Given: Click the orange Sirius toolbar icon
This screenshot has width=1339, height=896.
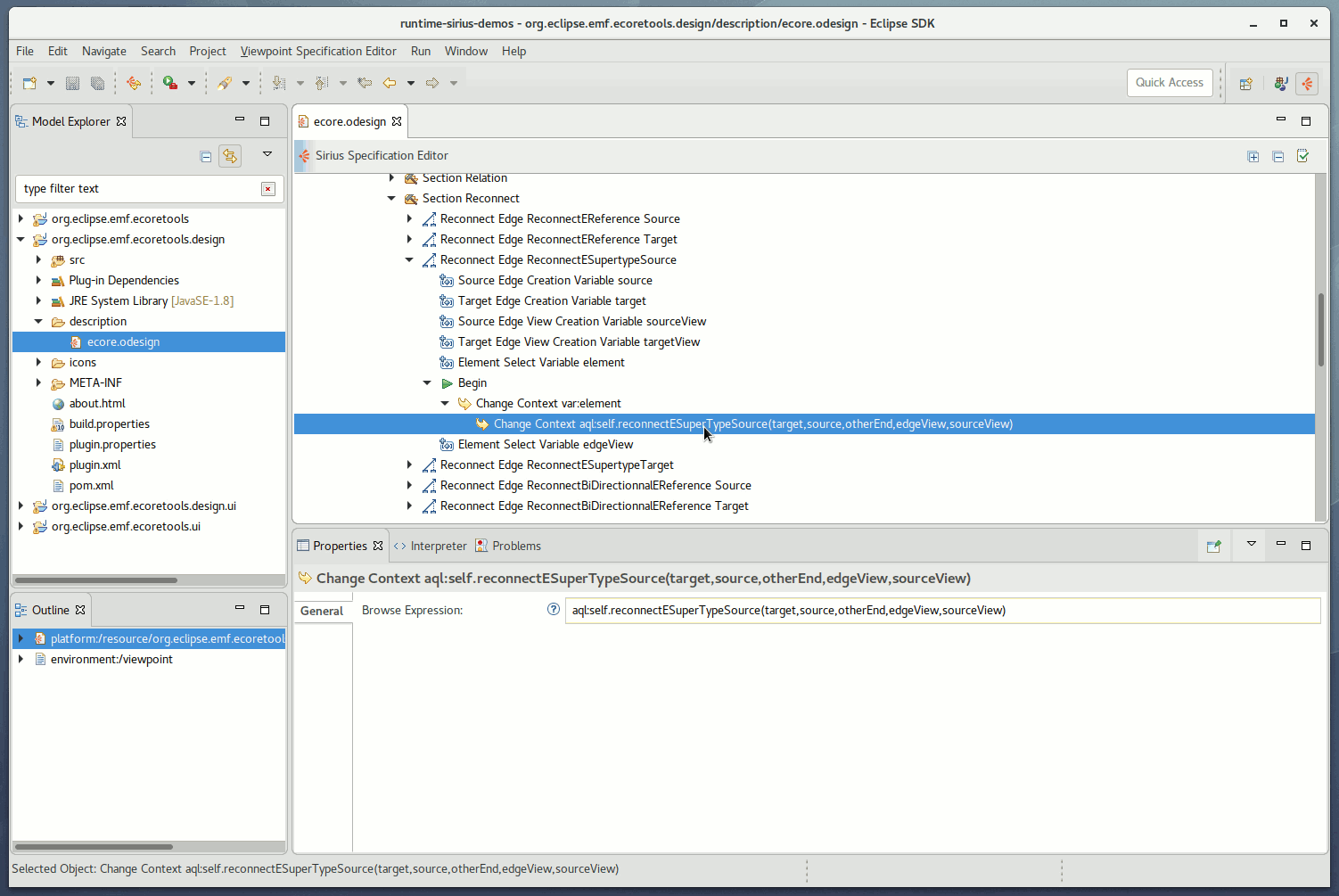Looking at the screenshot, I should tap(134, 83).
